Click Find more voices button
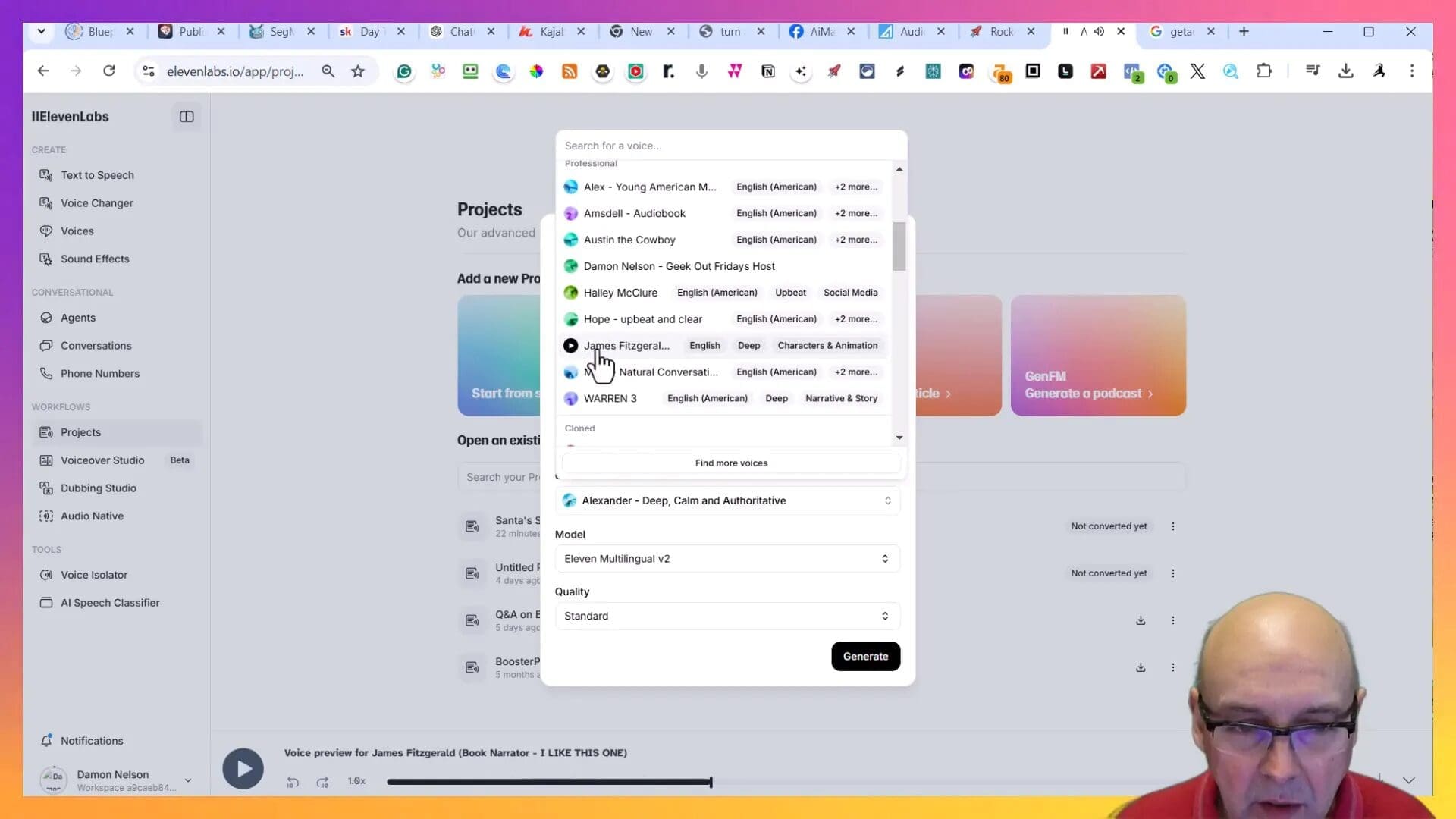This screenshot has height=819, width=1456. point(731,463)
